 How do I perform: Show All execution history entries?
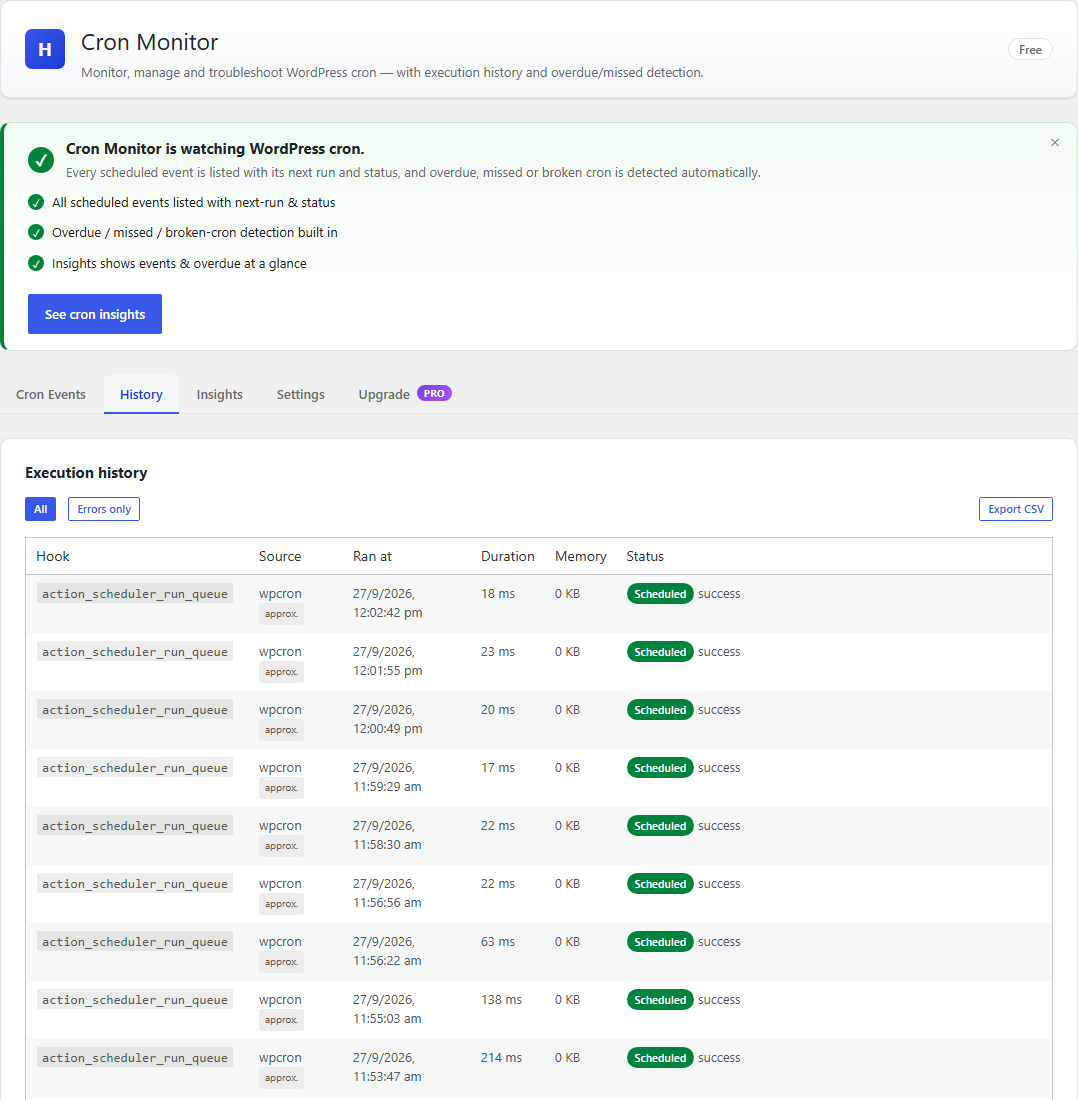pyautogui.click(x=41, y=509)
